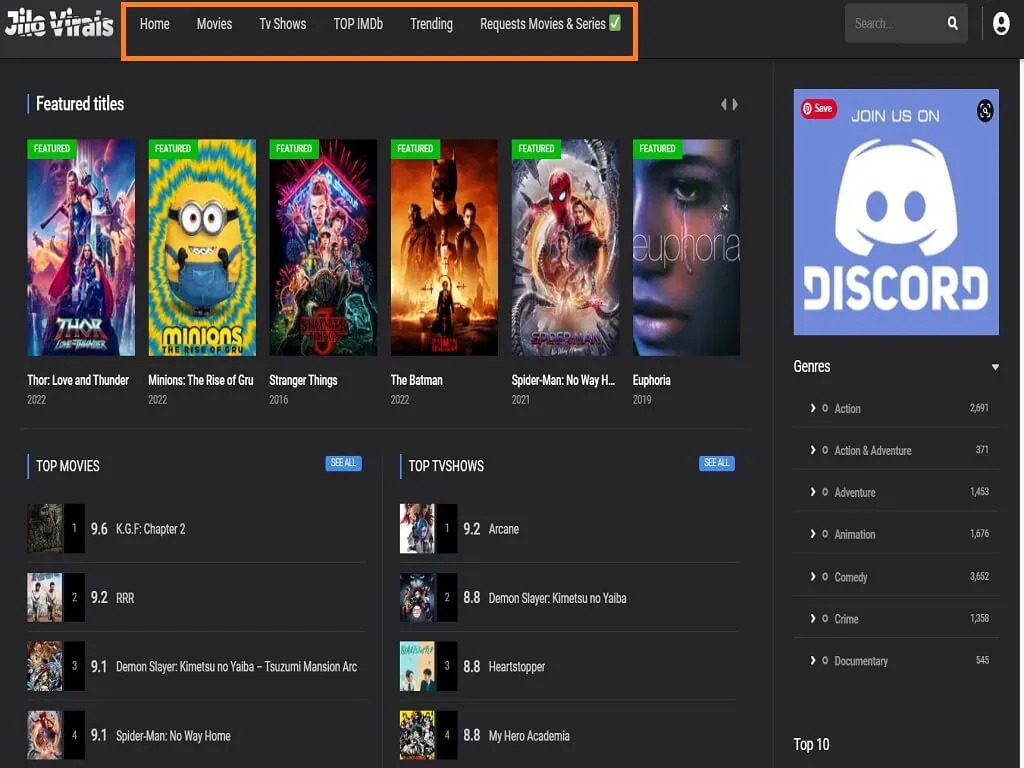1024x768 pixels.
Task: Select the Adventure genre radio circle
Action: click(x=825, y=492)
